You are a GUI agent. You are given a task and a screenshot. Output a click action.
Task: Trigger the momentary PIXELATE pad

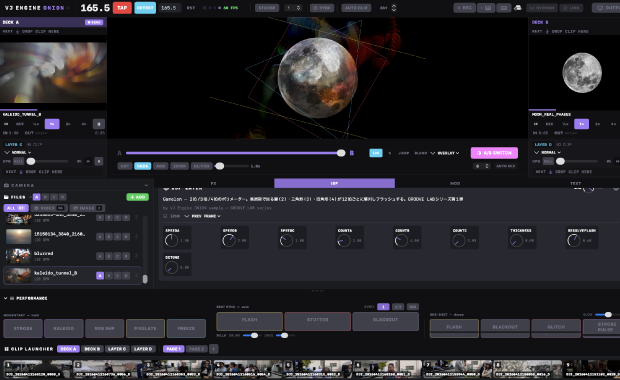[x=145, y=328]
